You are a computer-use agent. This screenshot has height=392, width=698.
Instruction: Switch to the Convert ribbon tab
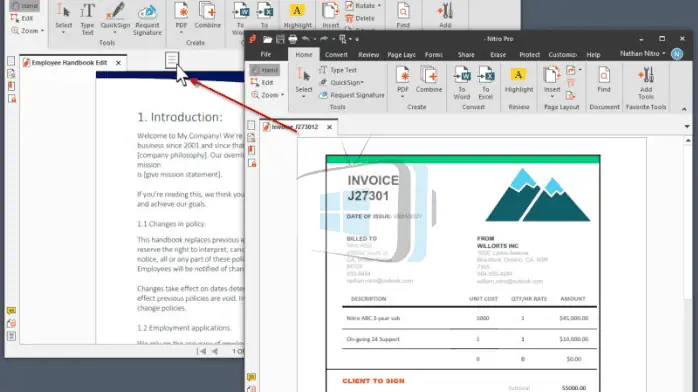coord(336,55)
